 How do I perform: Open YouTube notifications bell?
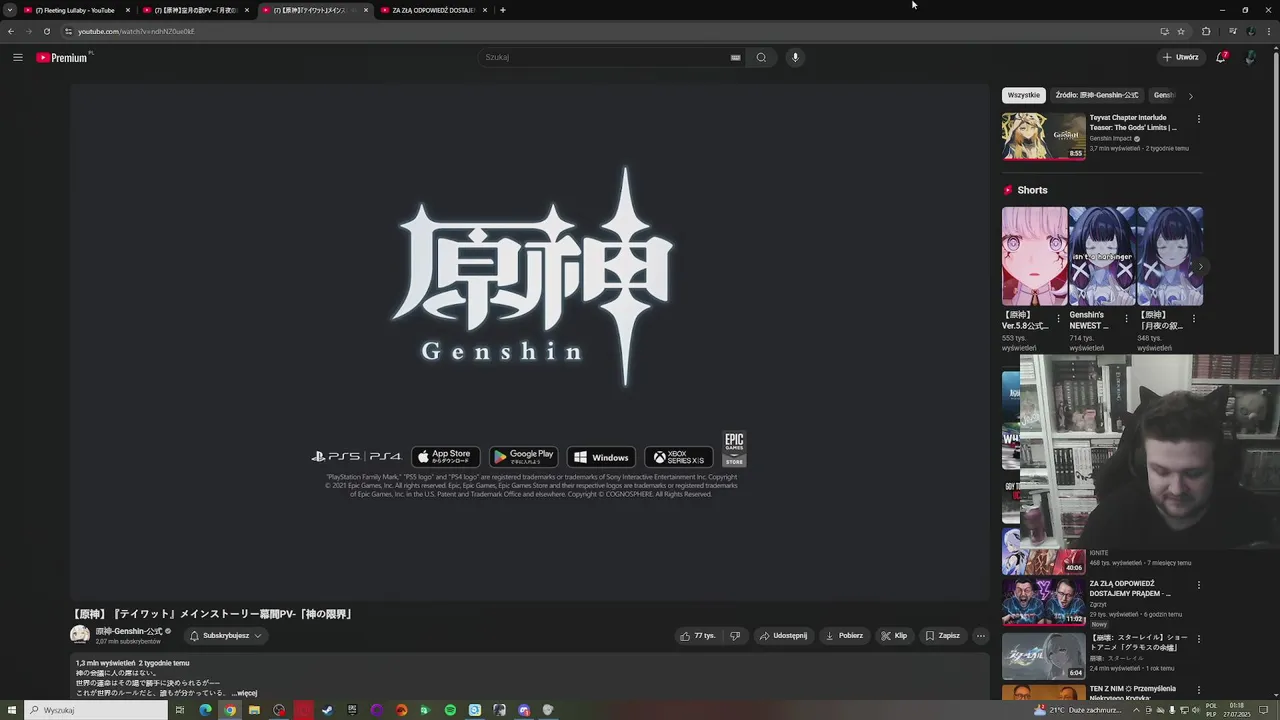(1221, 57)
